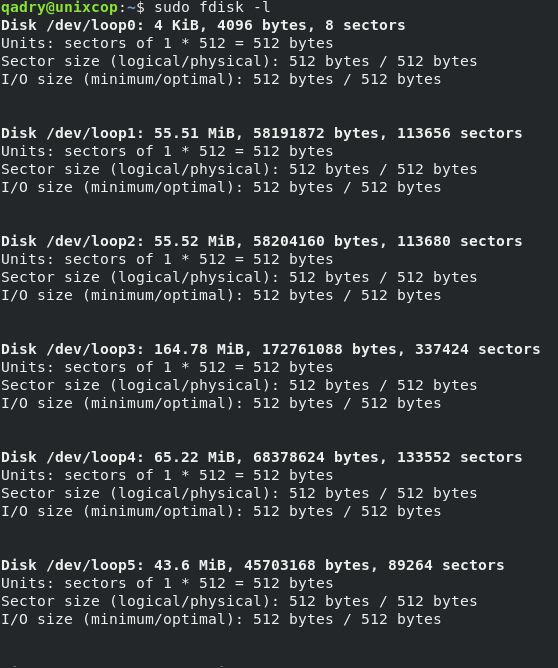Click the Units line under loop0
Viewport: 558px width, 668px height.
[x=167, y=43]
